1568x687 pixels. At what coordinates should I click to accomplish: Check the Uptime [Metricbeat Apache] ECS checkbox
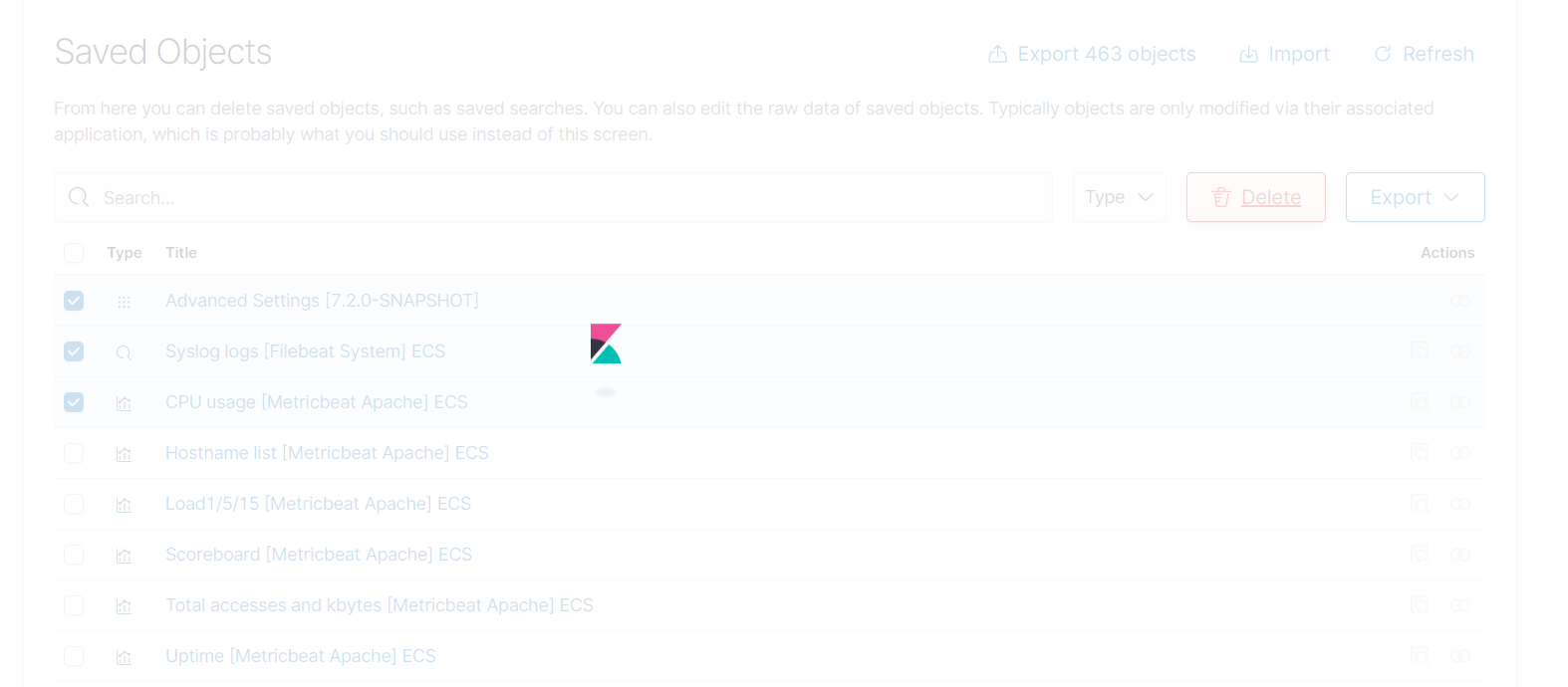74,656
